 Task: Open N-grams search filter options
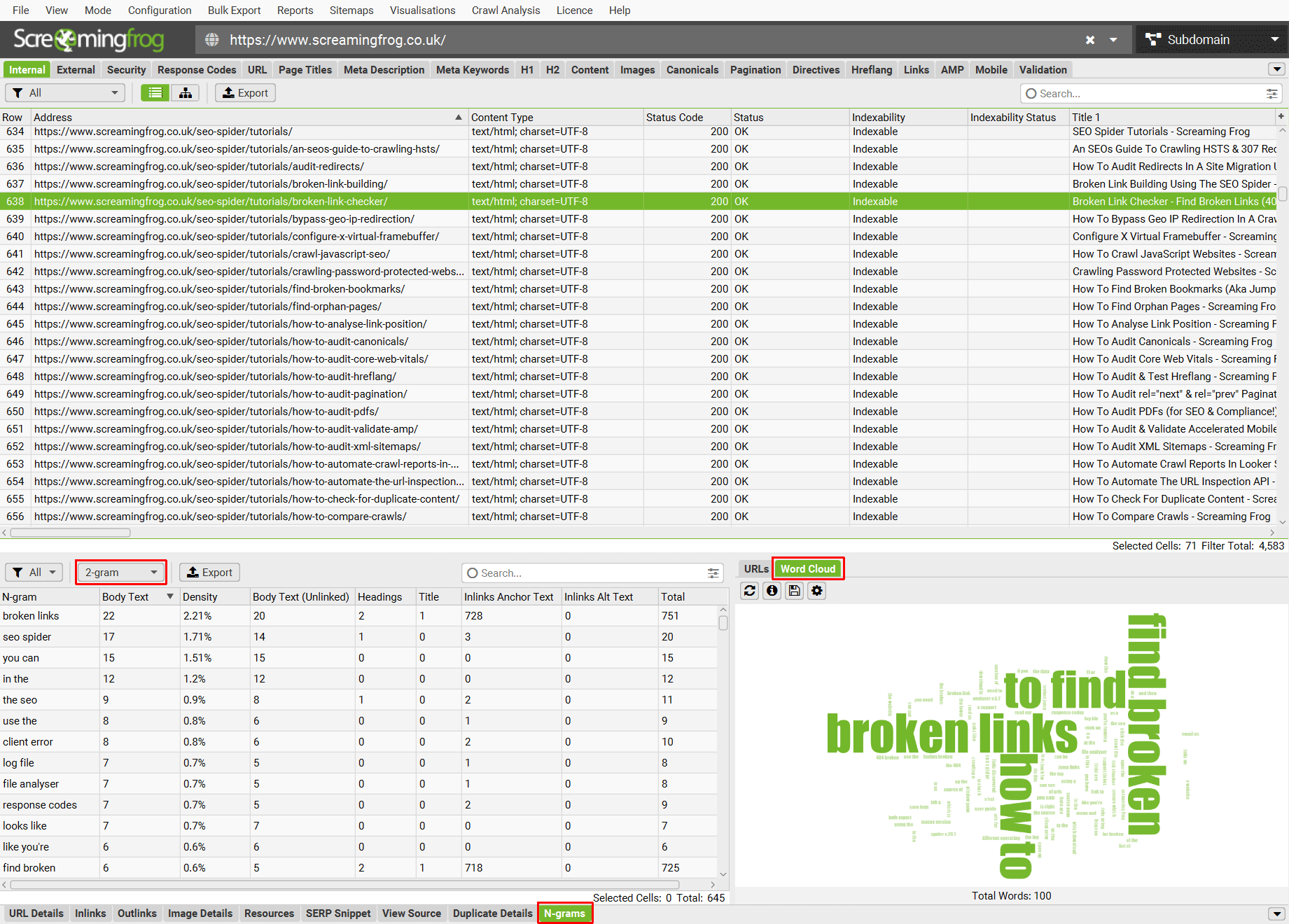(713, 573)
